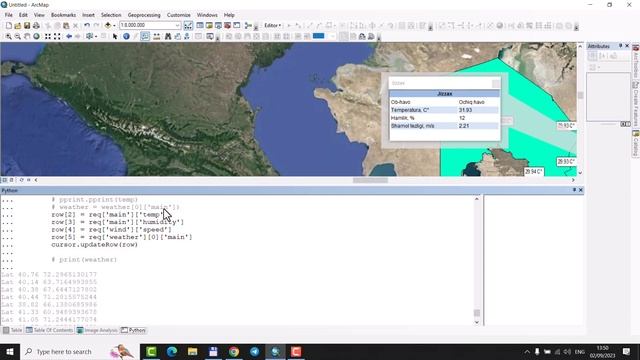Viewport: 640px width, 360px height.
Task: Close the Jizzax popup window
Action: (x=496, y=84)
